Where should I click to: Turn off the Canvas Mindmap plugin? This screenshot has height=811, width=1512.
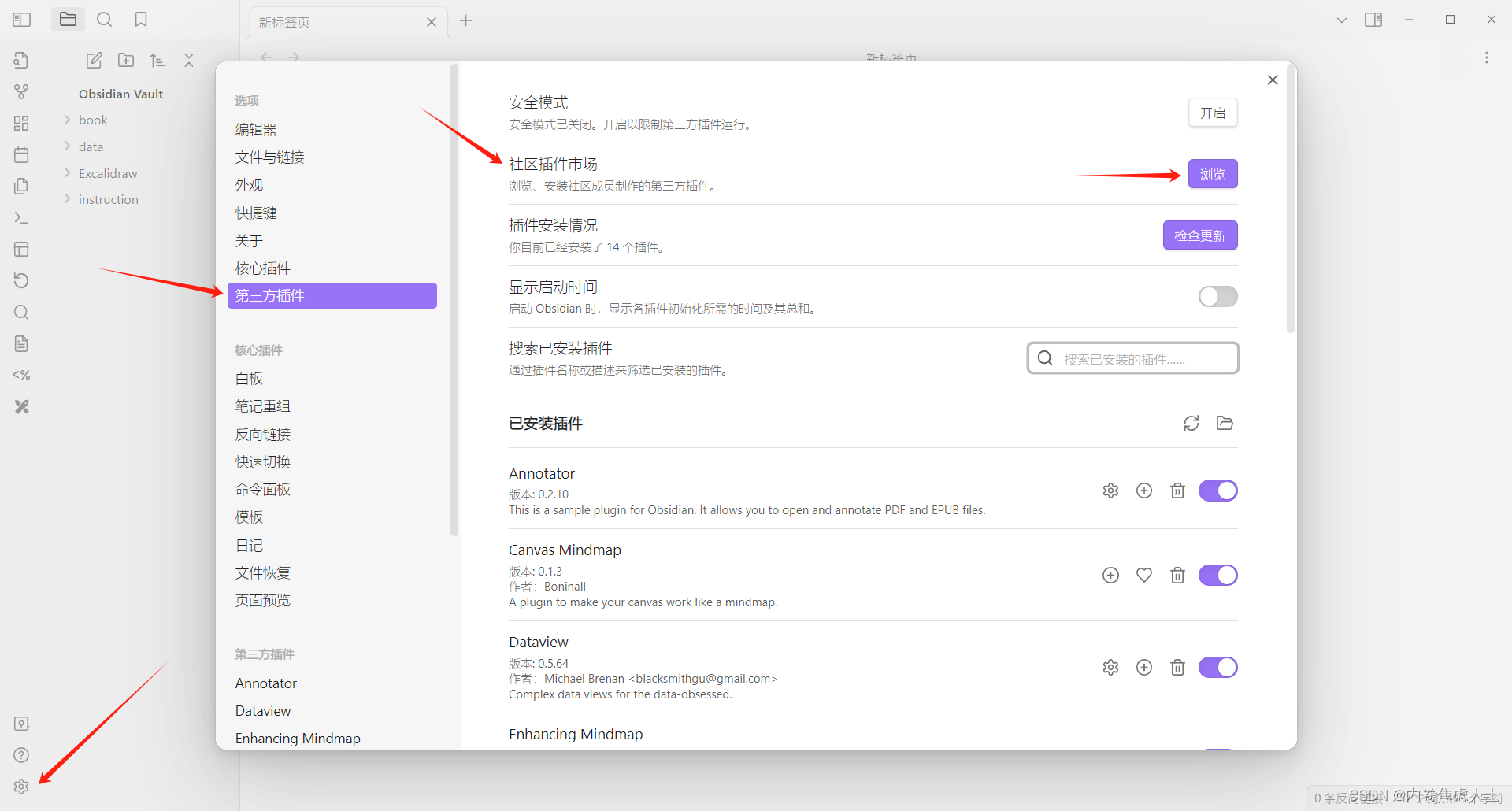point(1217,575)
